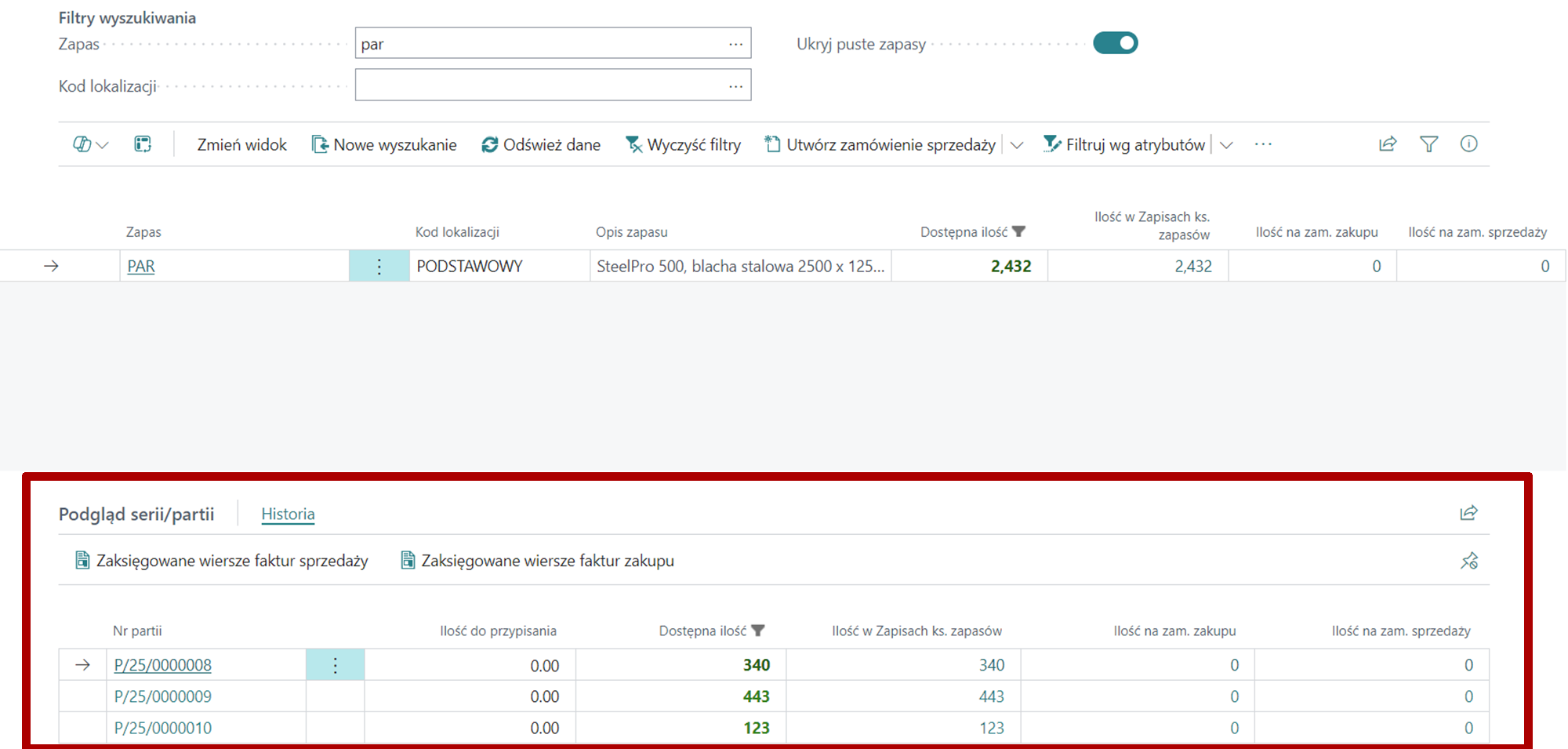Open the PAR item link
This screenshot has height=749, width=1568.
pyautogui.click(x=141, y=267)
